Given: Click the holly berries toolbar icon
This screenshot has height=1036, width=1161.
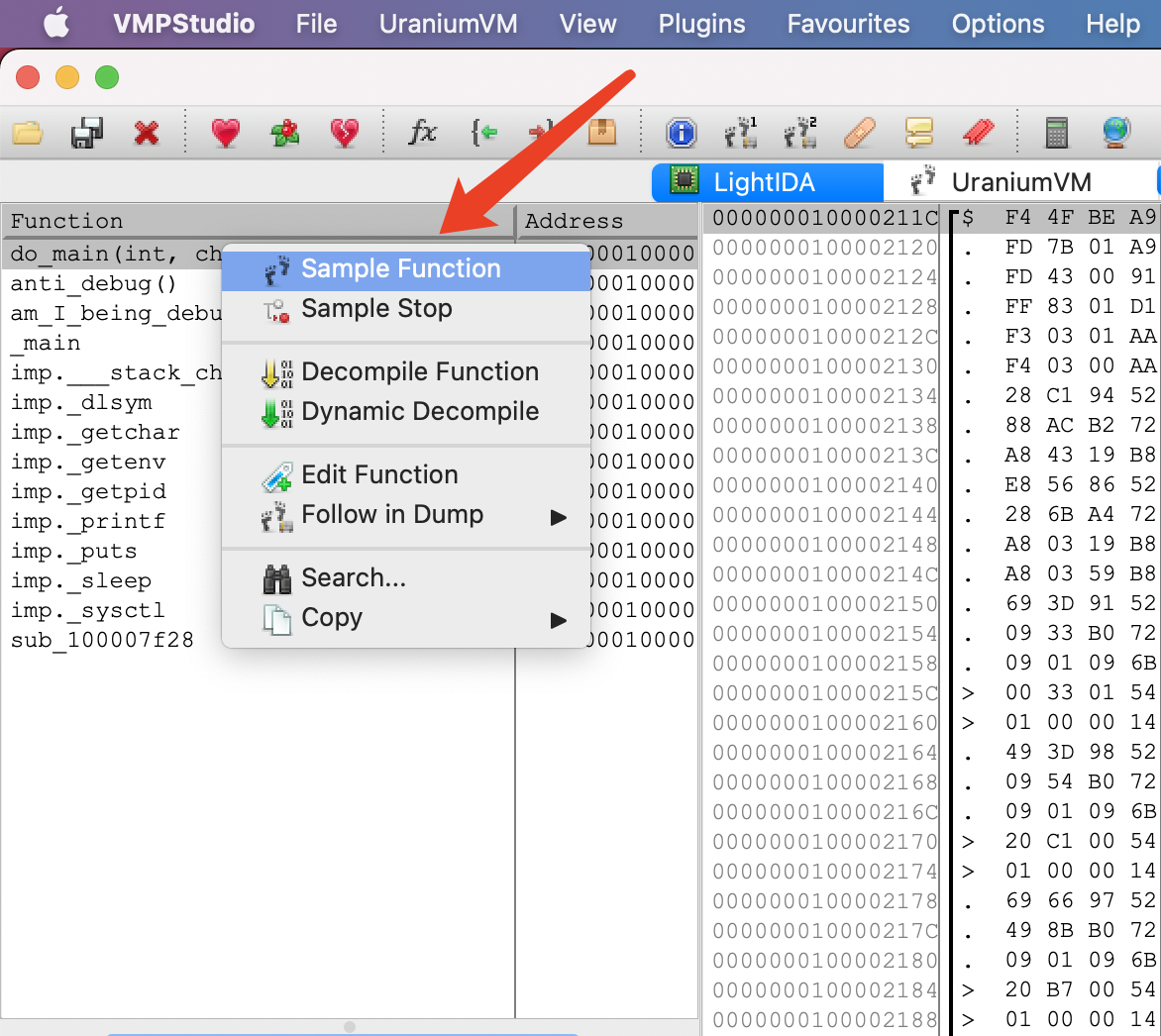Looking at the screenshot, I should click(x=285, y=134).
